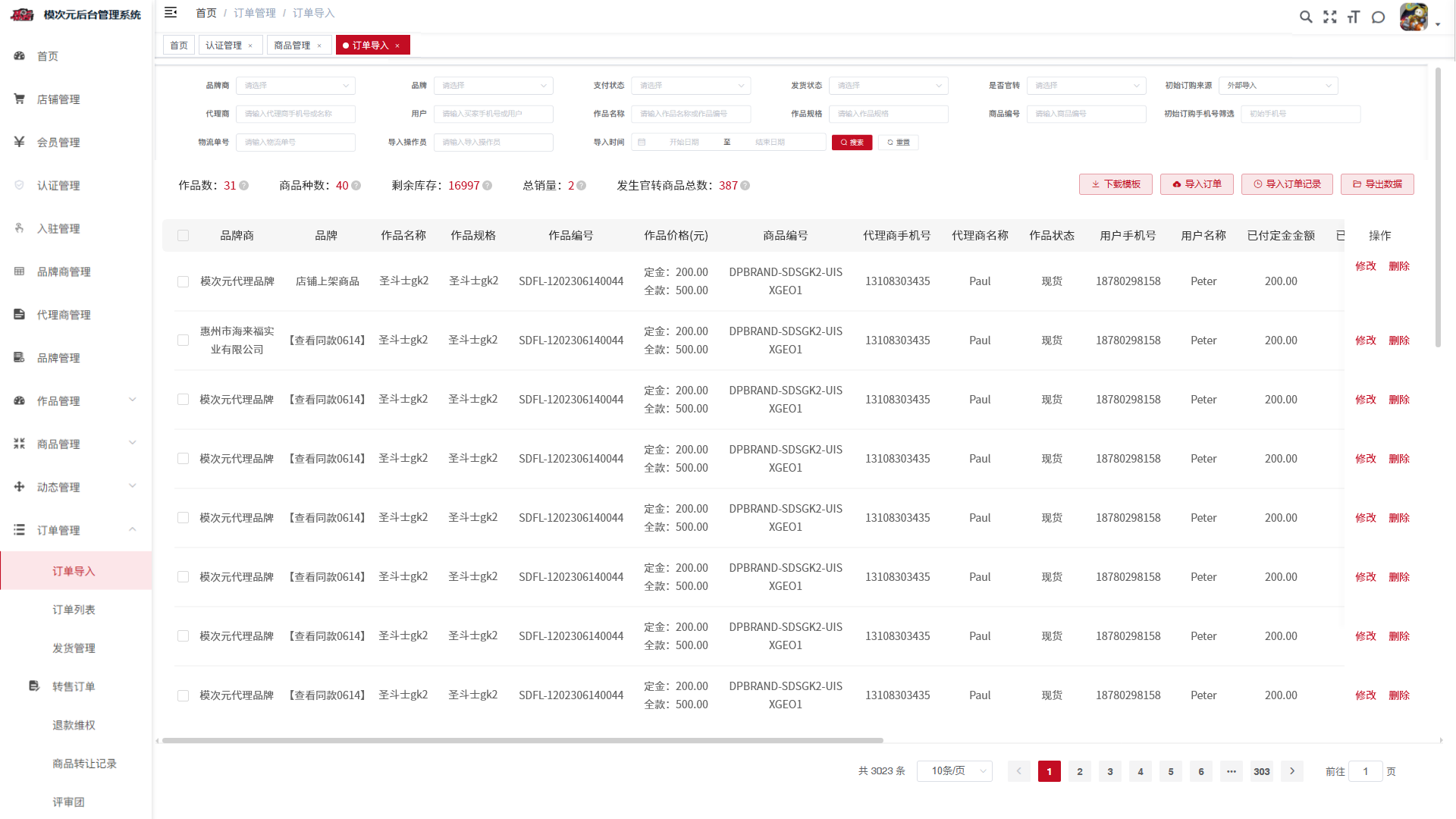This screenshot has height=819, width=1456.
Task: Check the row for 惠州市海来福实业有限公司
Action: [x=183, y=340]
